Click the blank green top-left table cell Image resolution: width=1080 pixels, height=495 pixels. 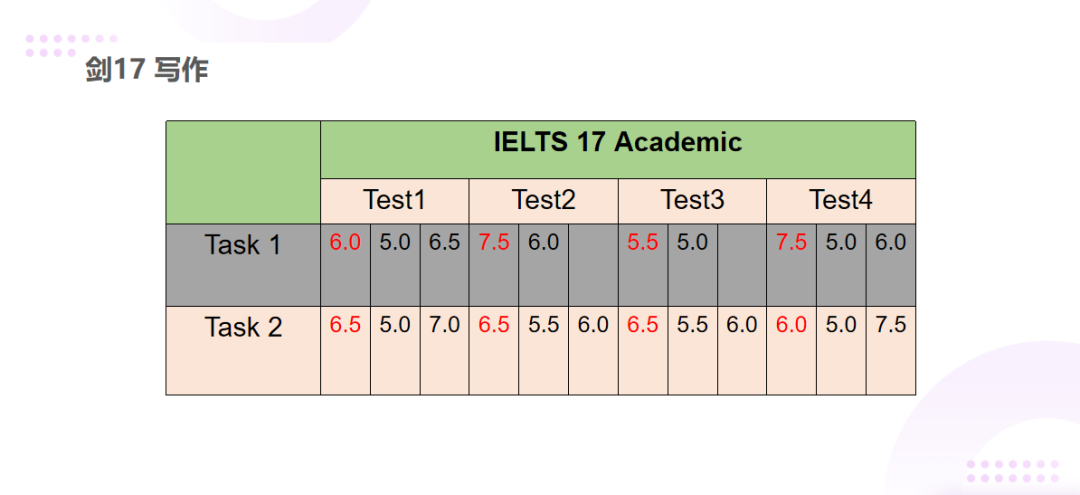(243, 172)
